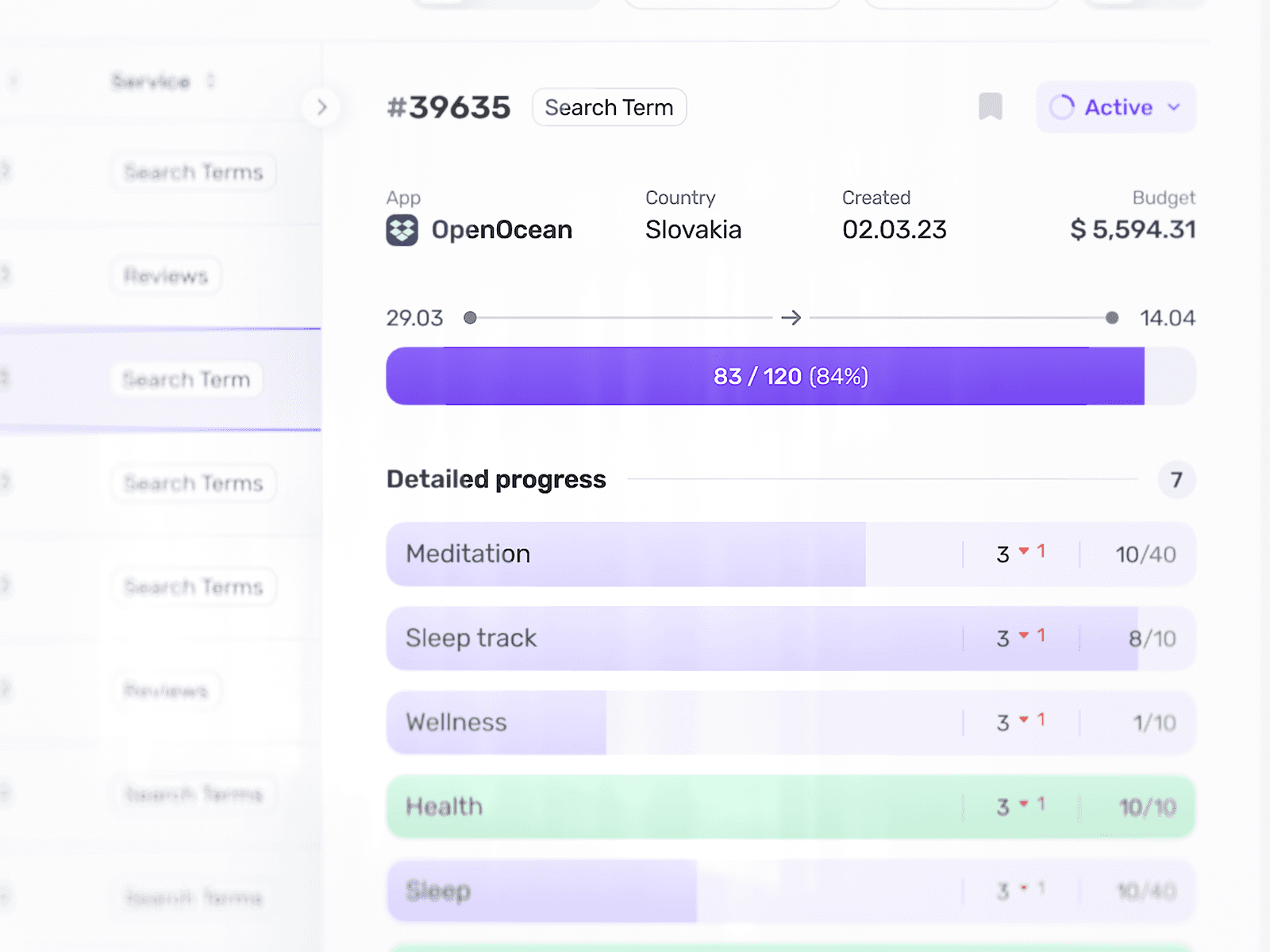Click the start date 29.03
1270x952 pixels.
tap(414, 318)
